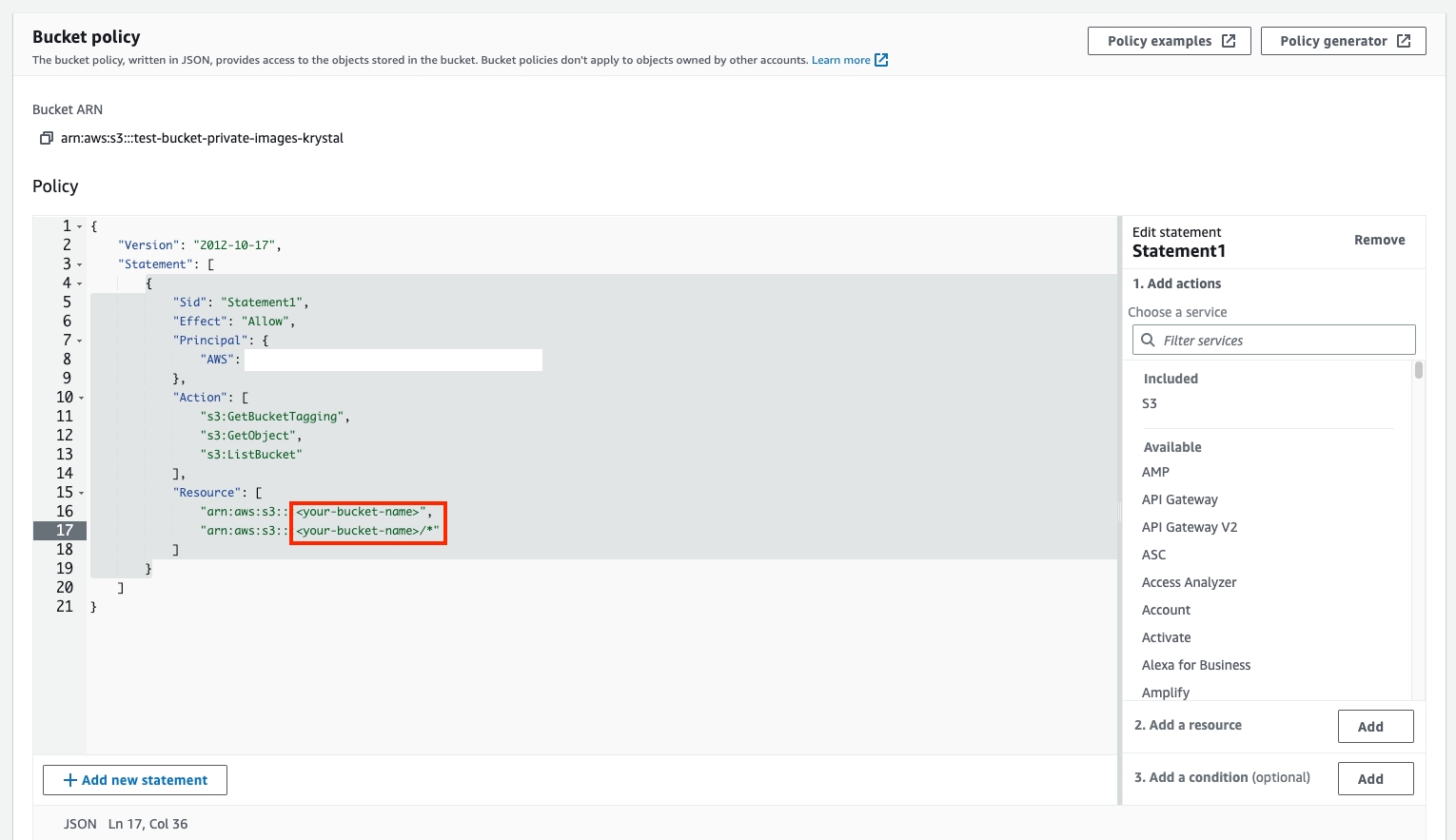Click the search icon in Filter services
The image size is (1456, 840).
(x=1149, y=340)
